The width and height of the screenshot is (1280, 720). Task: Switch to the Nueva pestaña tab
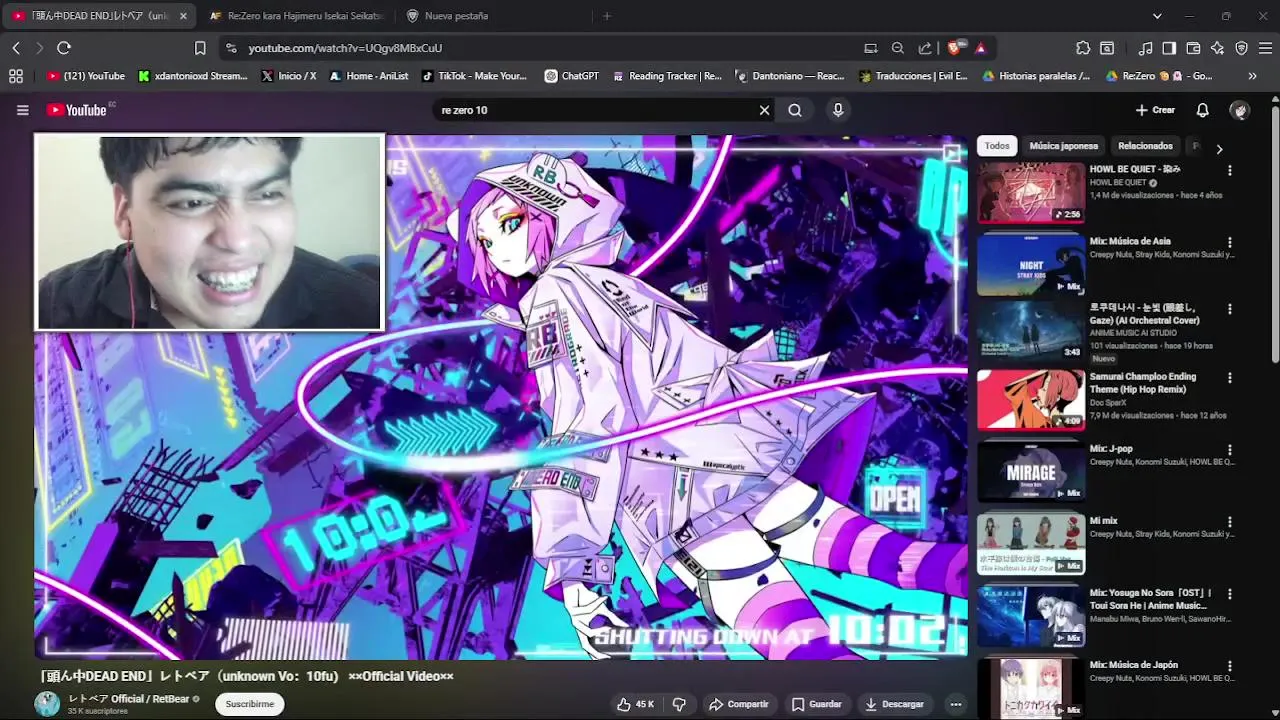click(x=490, y=16)
